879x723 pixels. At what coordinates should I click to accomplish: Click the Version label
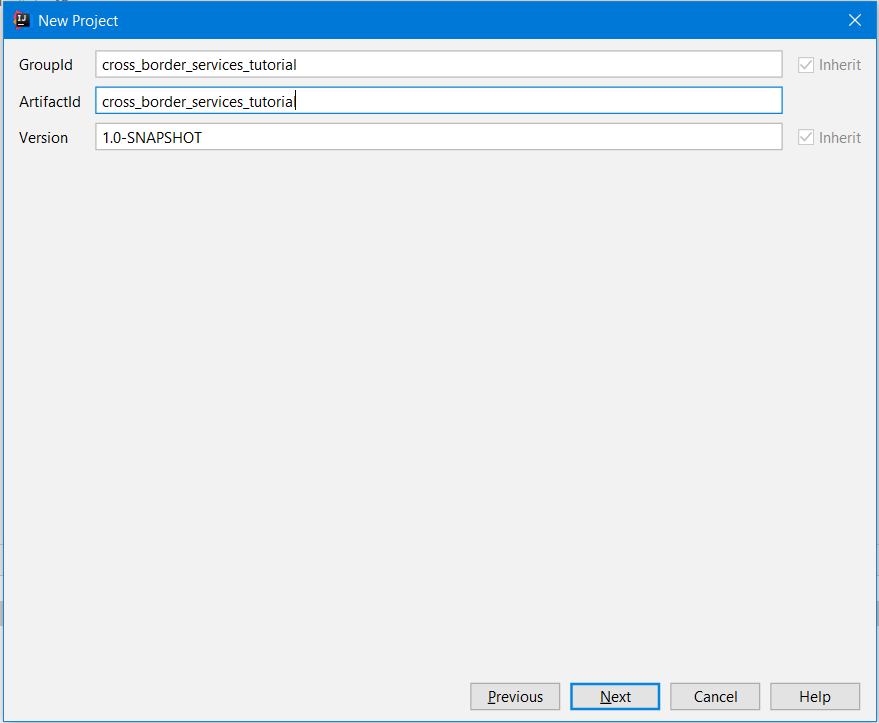(x=43, y=138)
